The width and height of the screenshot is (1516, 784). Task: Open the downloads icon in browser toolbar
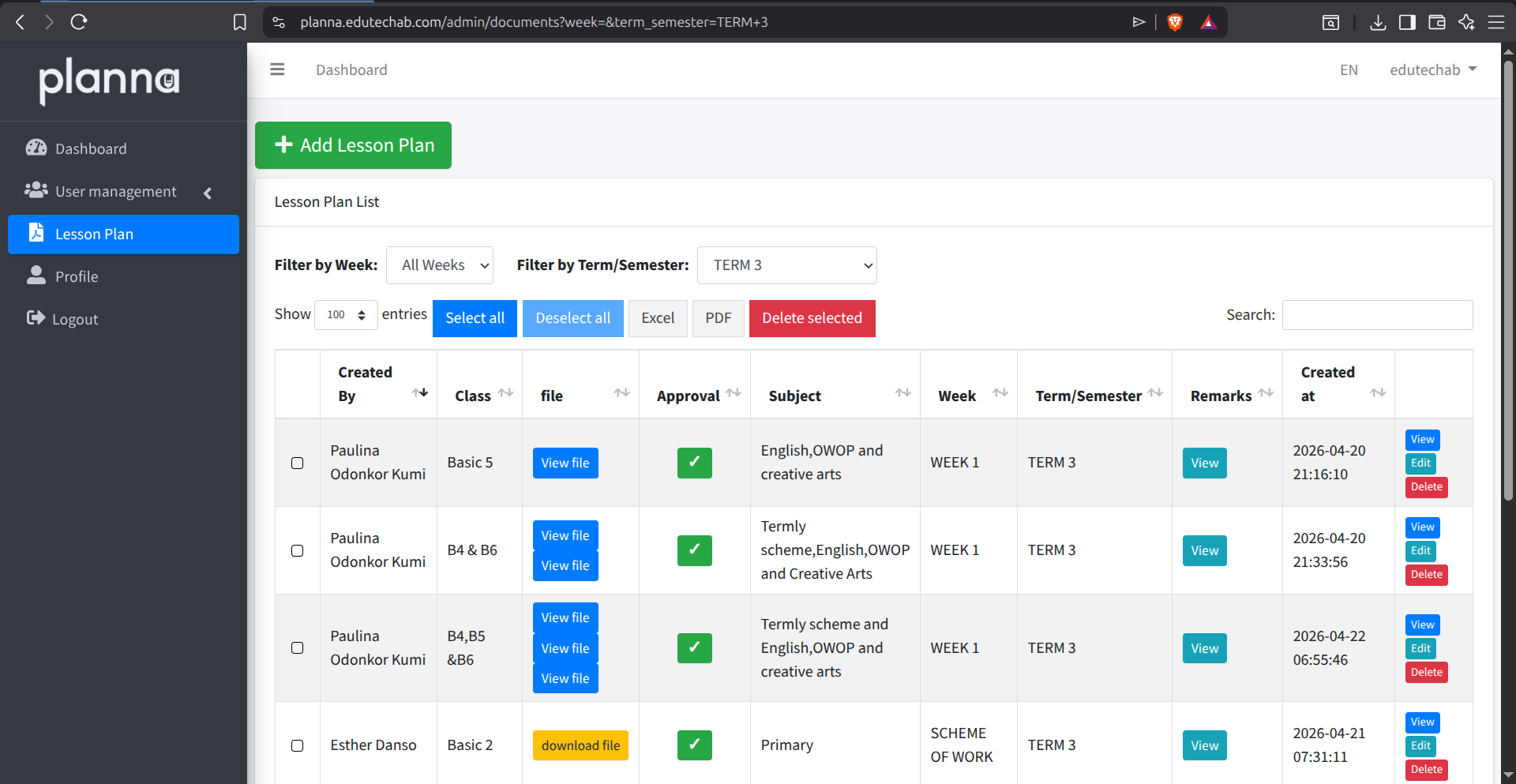click(1378, 22)
